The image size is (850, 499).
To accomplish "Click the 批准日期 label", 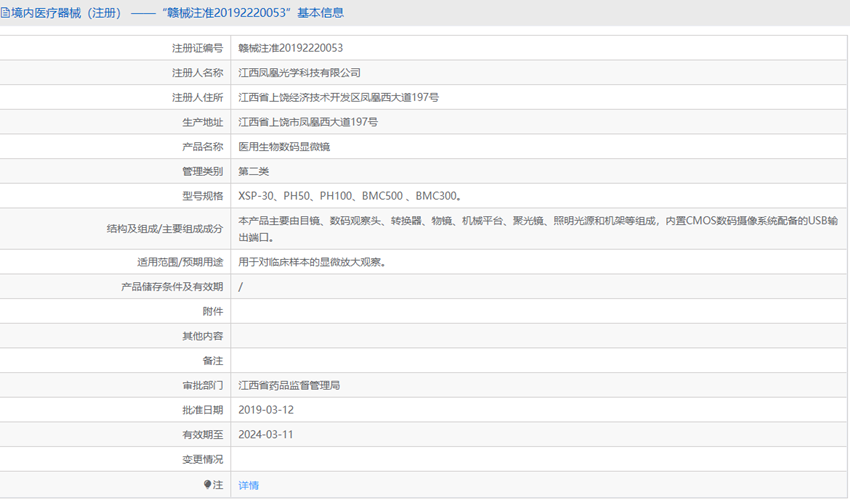I will (203, 410).
